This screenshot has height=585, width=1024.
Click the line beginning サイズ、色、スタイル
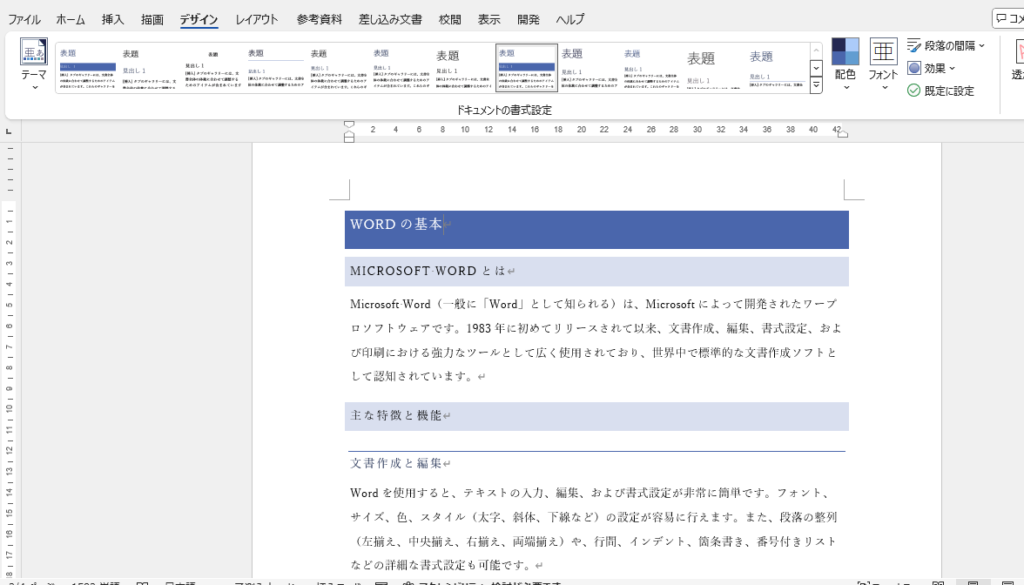pos(593,517)
